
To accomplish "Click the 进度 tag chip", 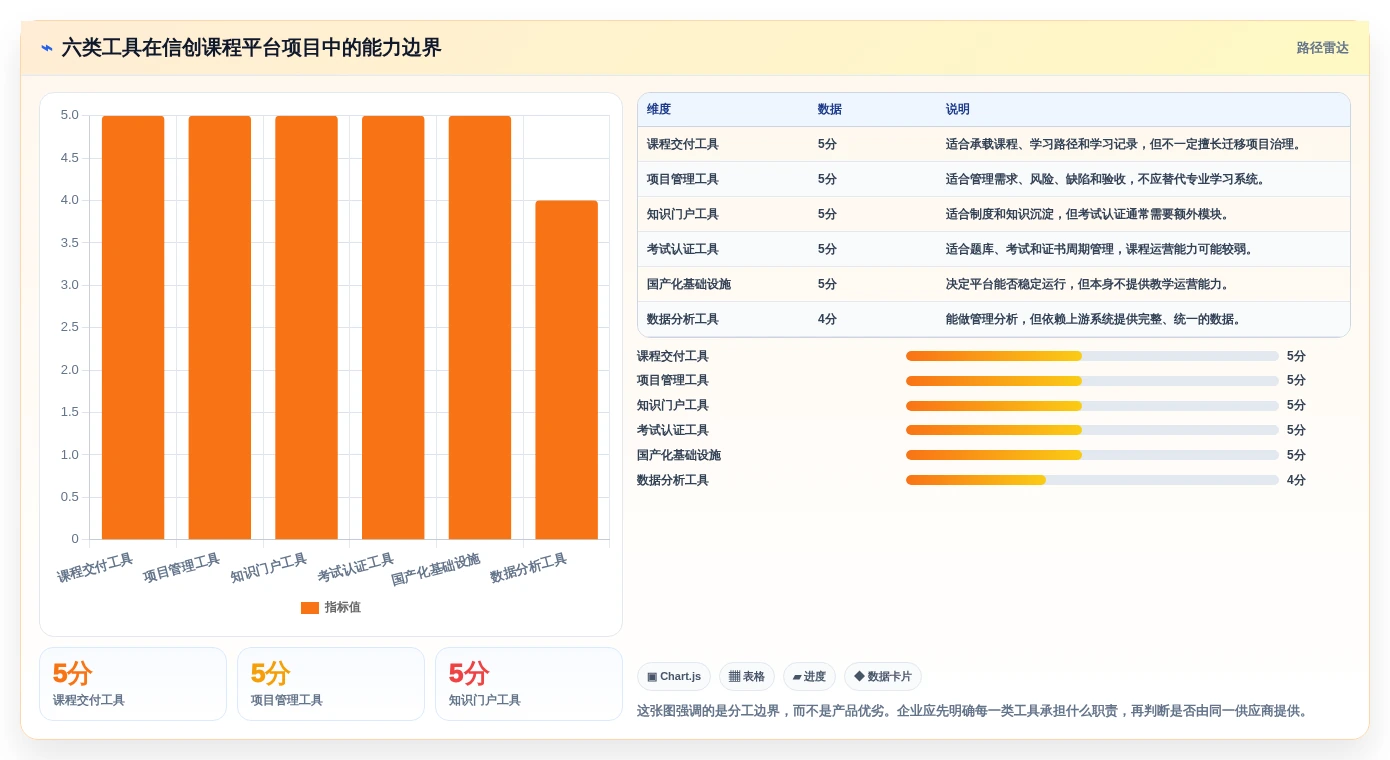I will (809, 677).
